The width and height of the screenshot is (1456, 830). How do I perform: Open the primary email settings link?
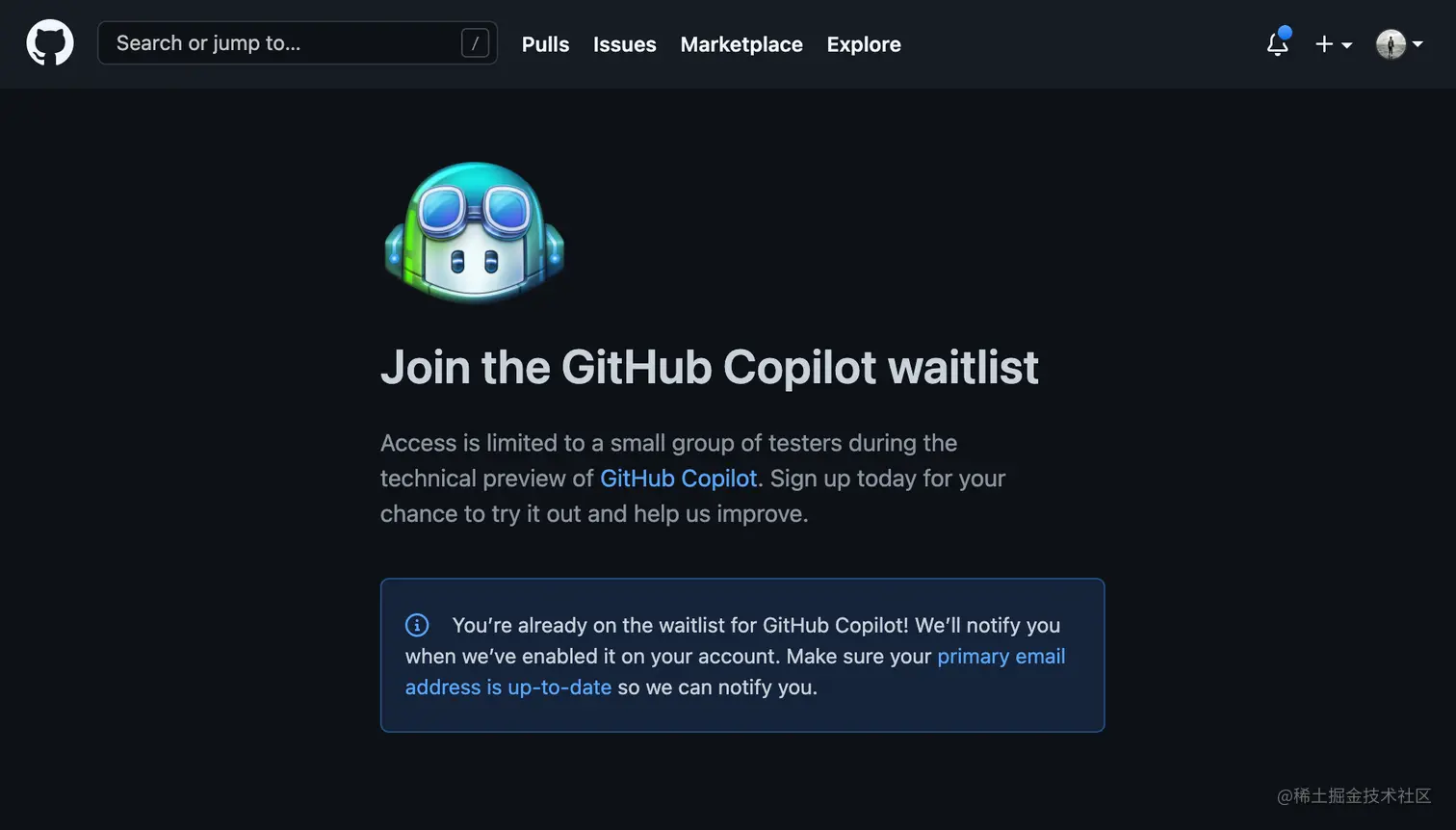point(1001,657)
